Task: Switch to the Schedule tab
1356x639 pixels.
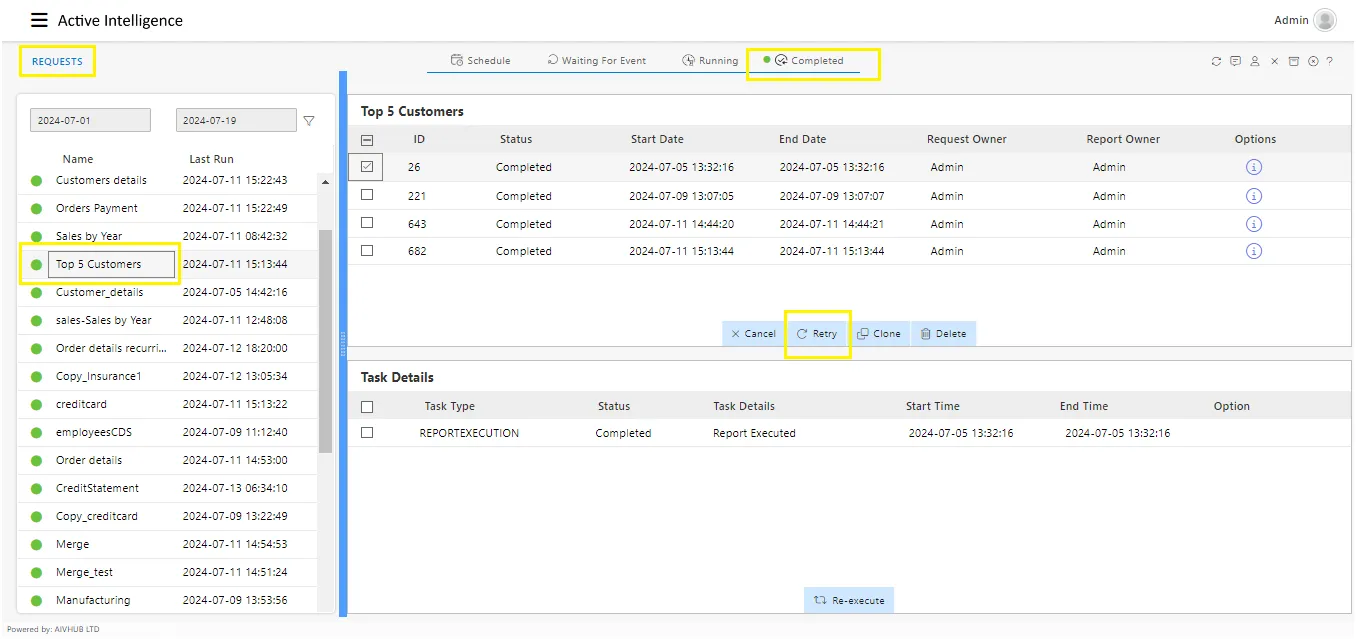Action: [480, 61]
